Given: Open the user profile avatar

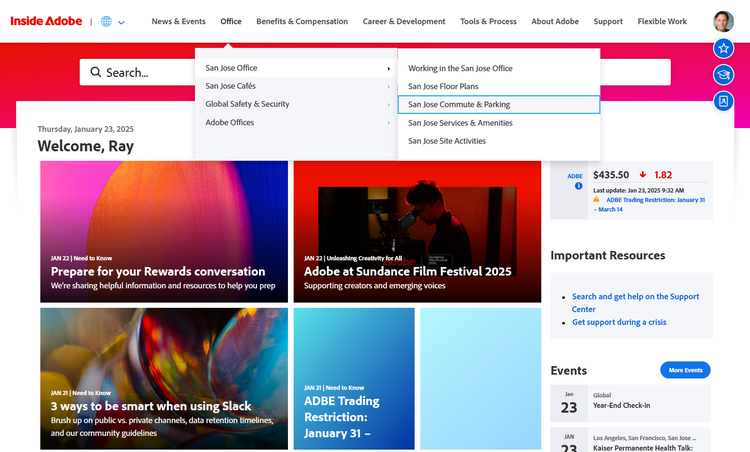Looking at the screenshot, I should point(723,21).
